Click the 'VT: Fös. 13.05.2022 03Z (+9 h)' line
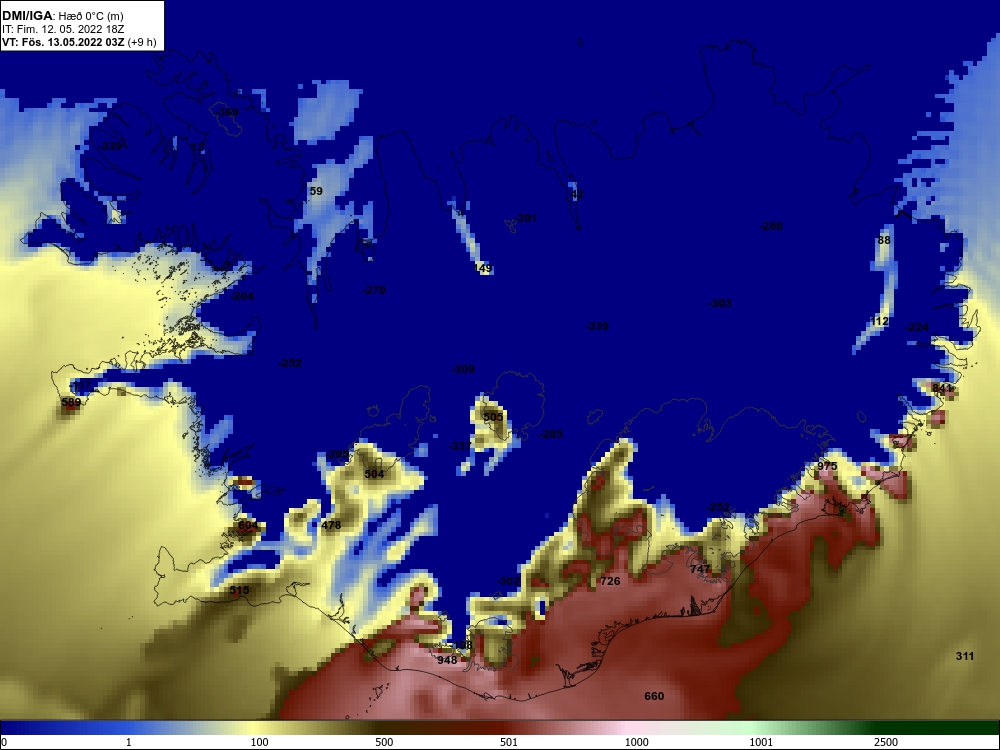Screen dimensions: 1000x750 point(79,43)
